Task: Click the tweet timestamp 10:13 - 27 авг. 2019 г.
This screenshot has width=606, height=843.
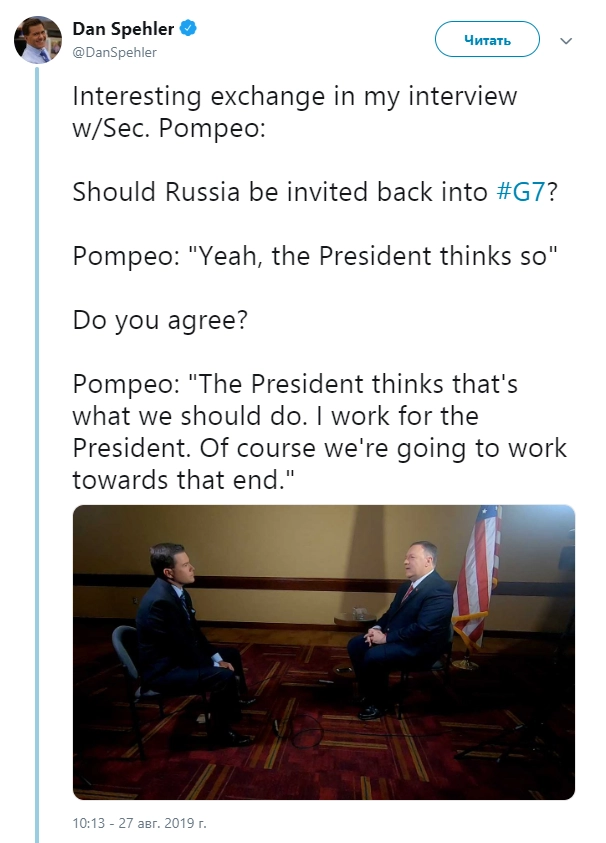Action: (x=138, y=825)
